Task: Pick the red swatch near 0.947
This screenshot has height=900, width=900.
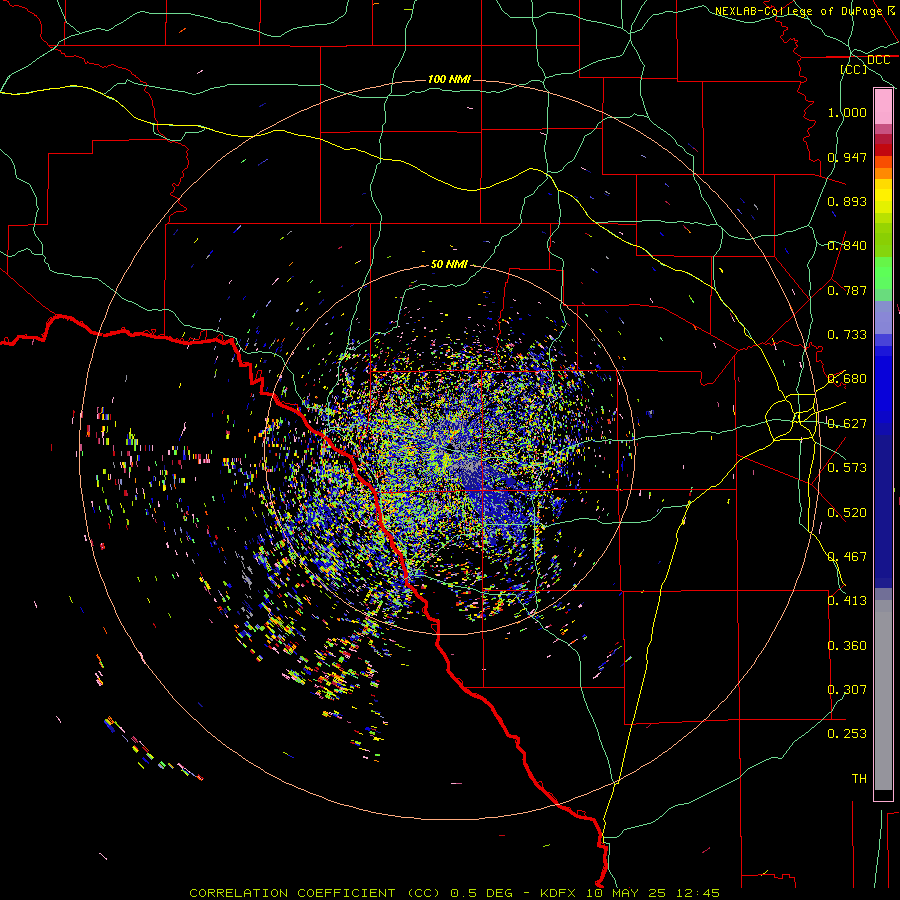Action: [x=883, y=150]
